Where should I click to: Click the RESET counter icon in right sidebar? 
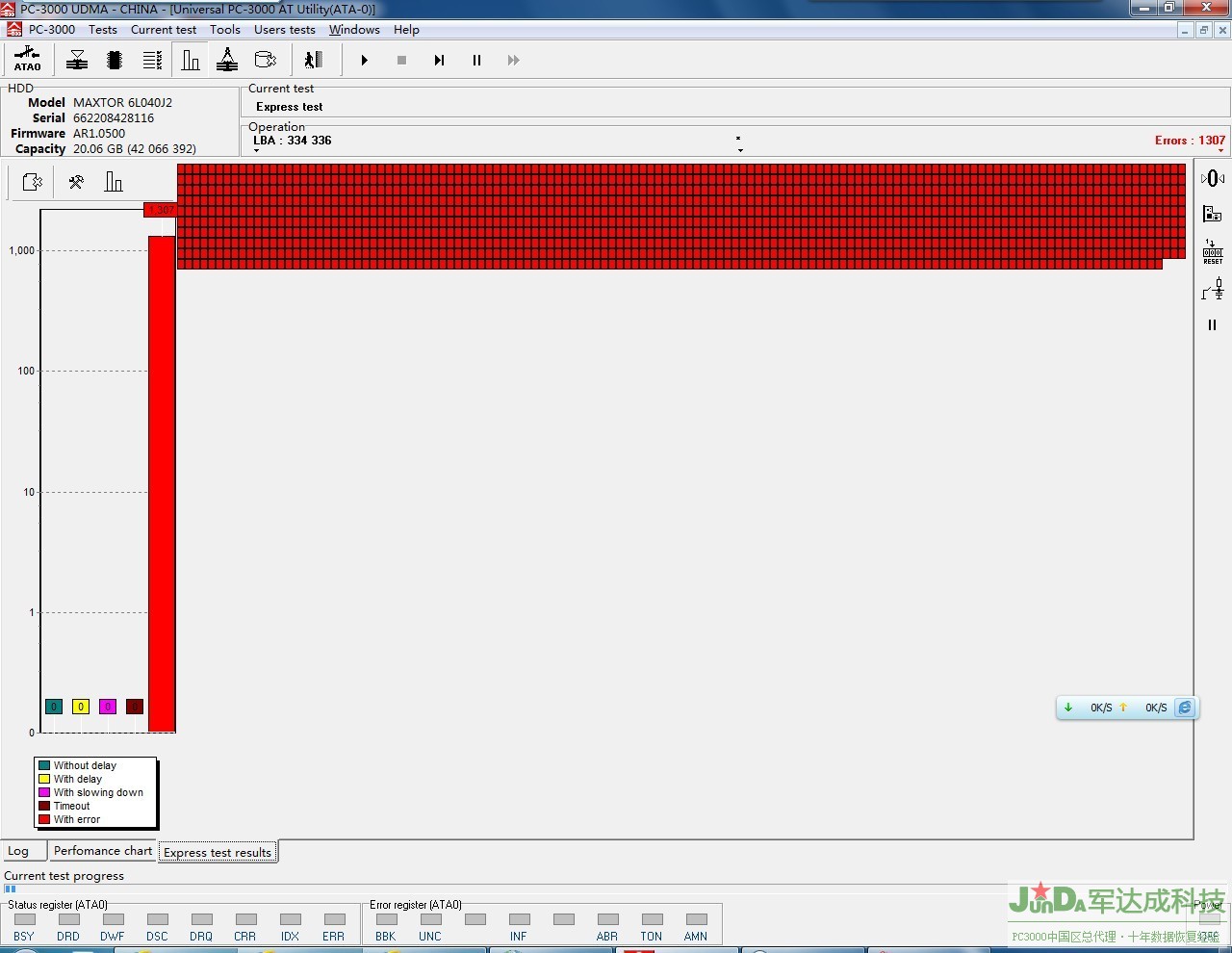click(1213, 252)
